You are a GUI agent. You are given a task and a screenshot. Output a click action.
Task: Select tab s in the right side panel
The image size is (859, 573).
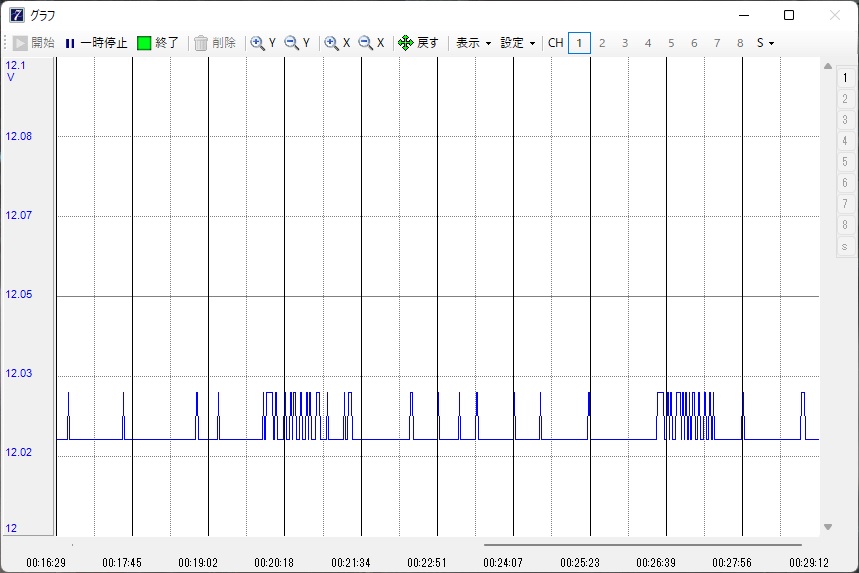845,246
